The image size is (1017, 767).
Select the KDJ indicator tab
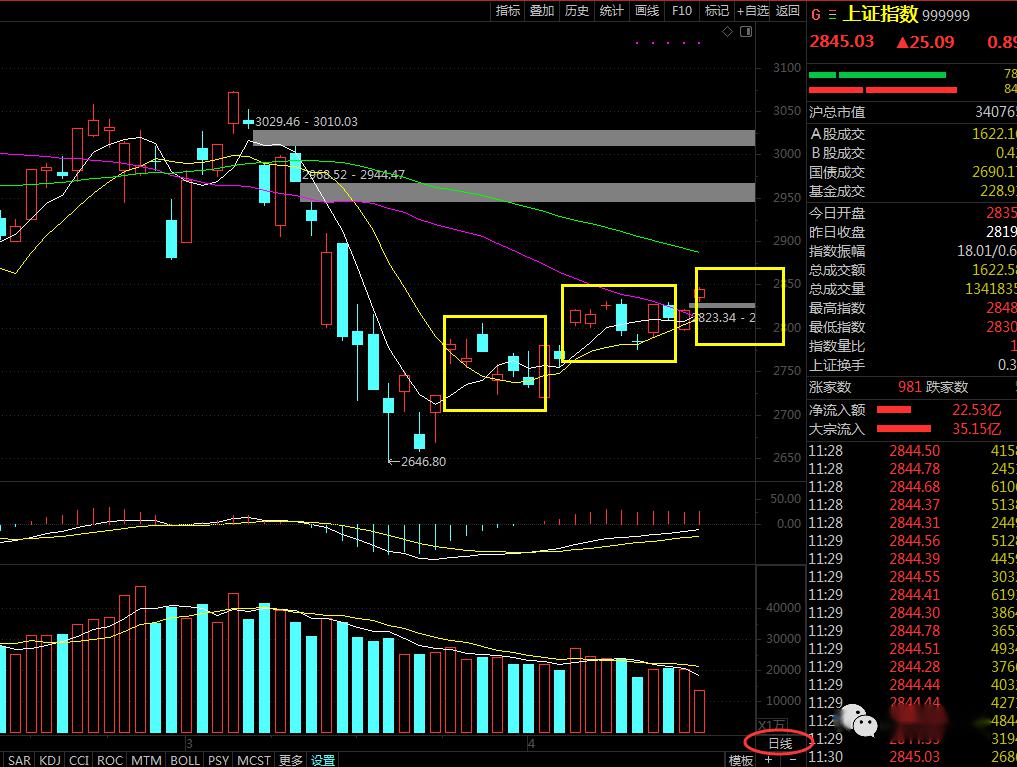pos(50,760)
